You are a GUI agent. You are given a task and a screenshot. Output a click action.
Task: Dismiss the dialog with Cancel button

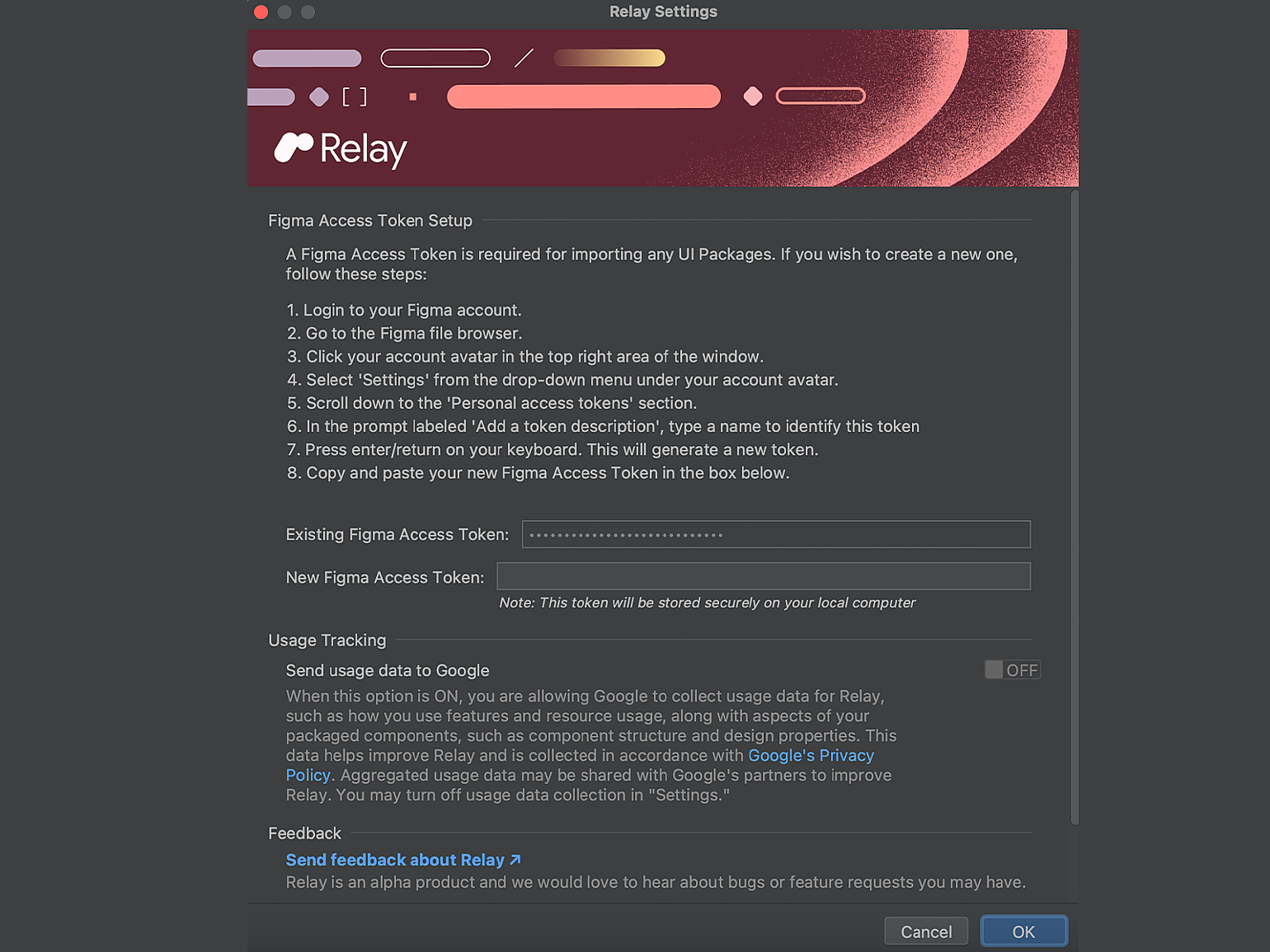click(926, 931)
